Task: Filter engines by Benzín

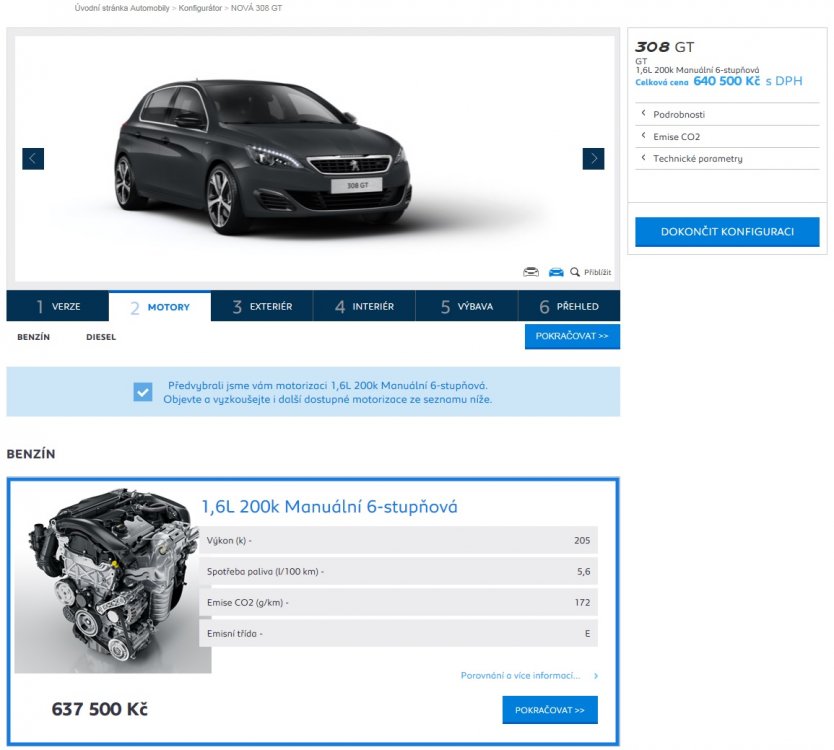Action: pos(34,337)
